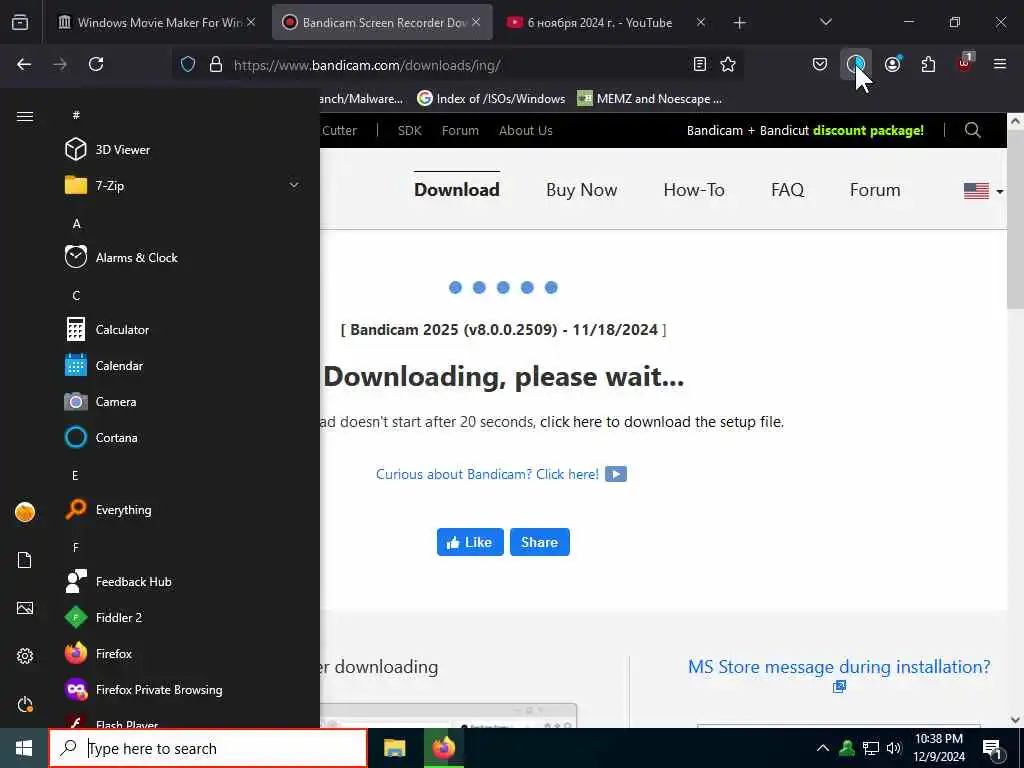Click SDK in Bandicam top bar

(x=409, y=131)
